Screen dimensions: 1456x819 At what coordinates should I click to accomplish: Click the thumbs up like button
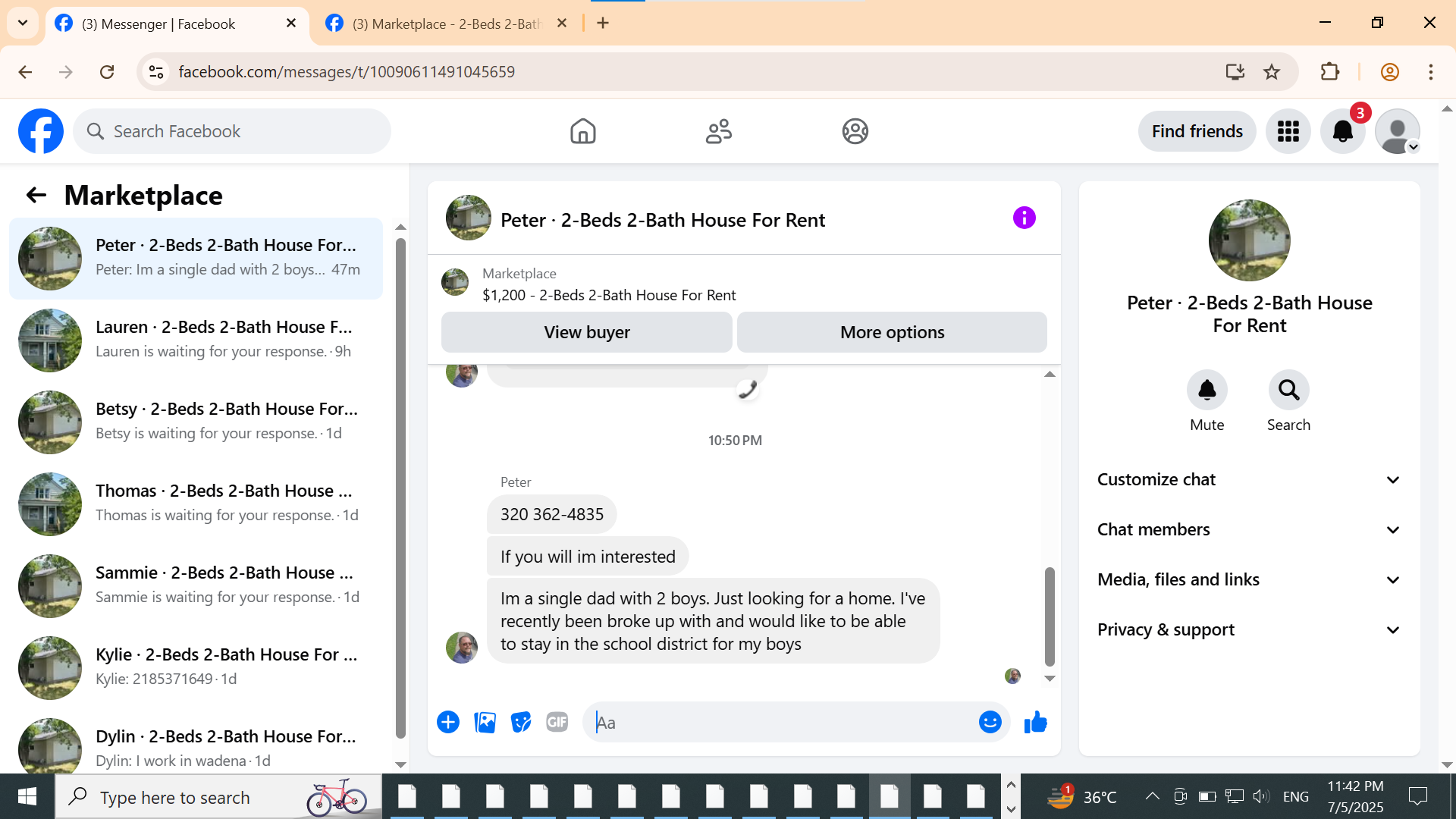coord(1035,723)
